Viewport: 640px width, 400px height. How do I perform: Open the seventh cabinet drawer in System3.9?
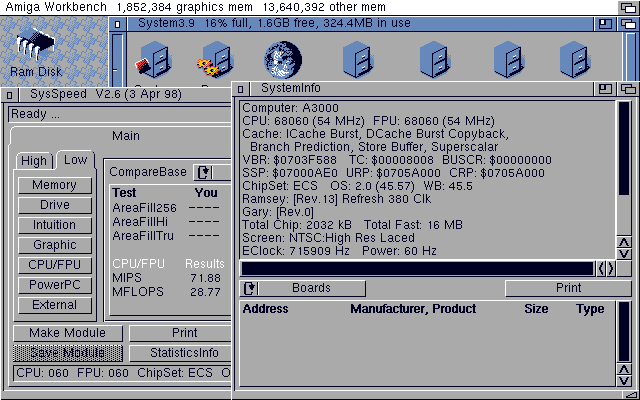(575, 60)
